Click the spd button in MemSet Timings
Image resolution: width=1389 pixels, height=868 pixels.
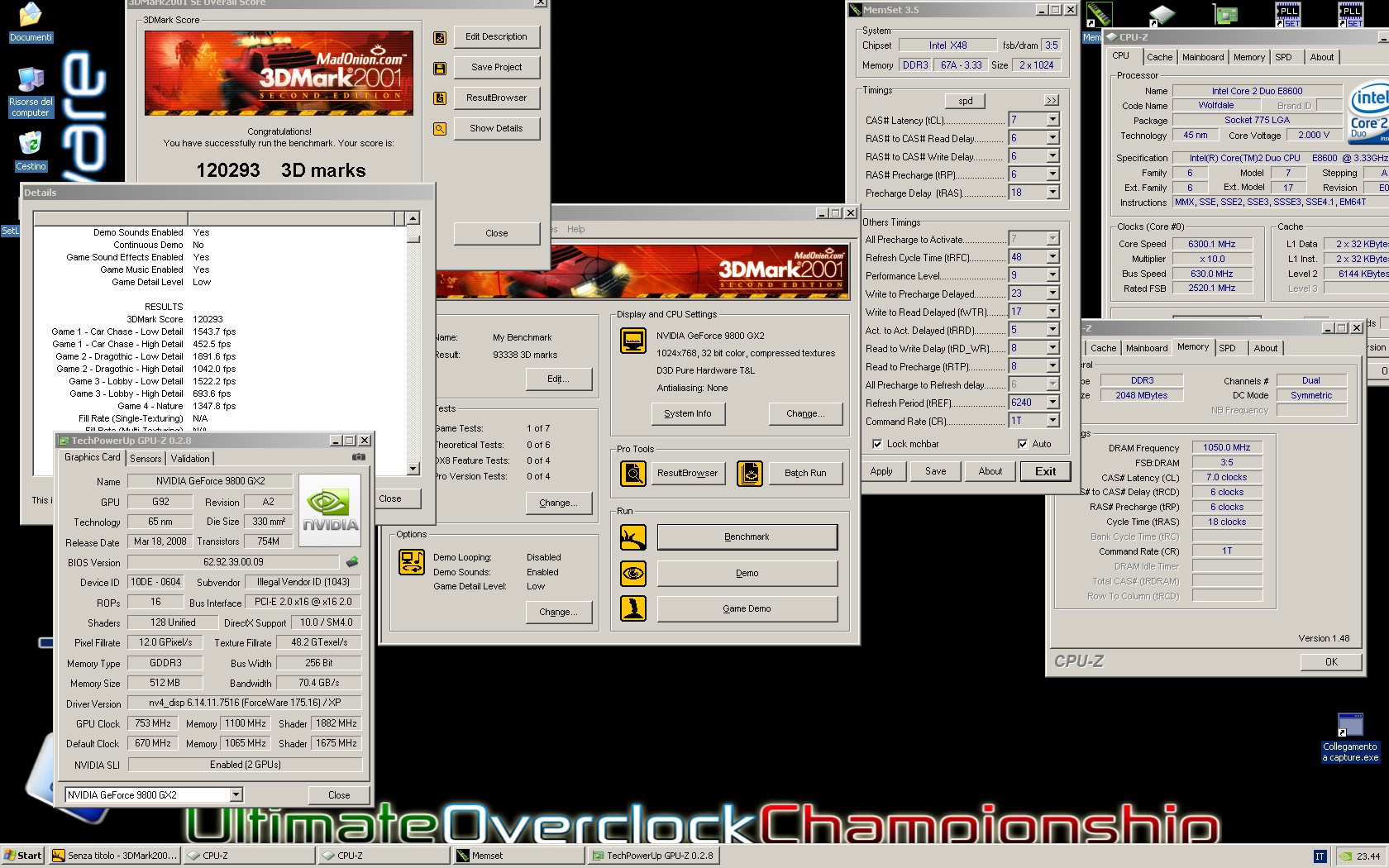click(x=966, y=101)
